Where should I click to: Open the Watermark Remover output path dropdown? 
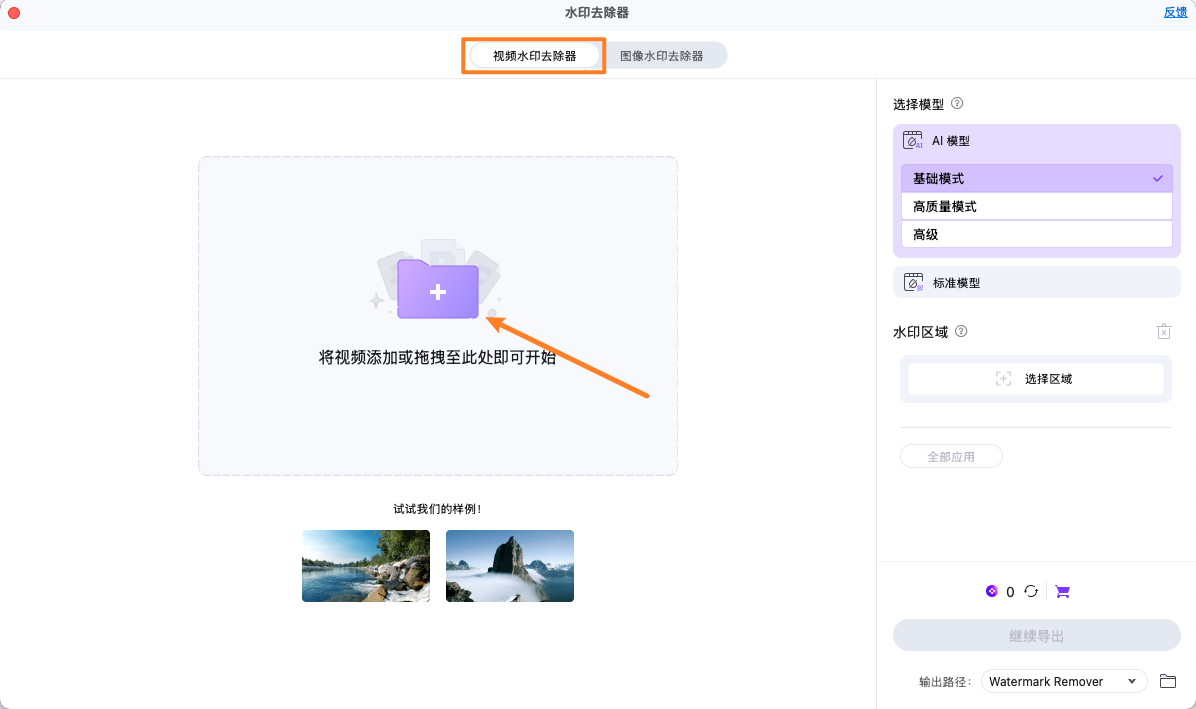coord(1063,681)
